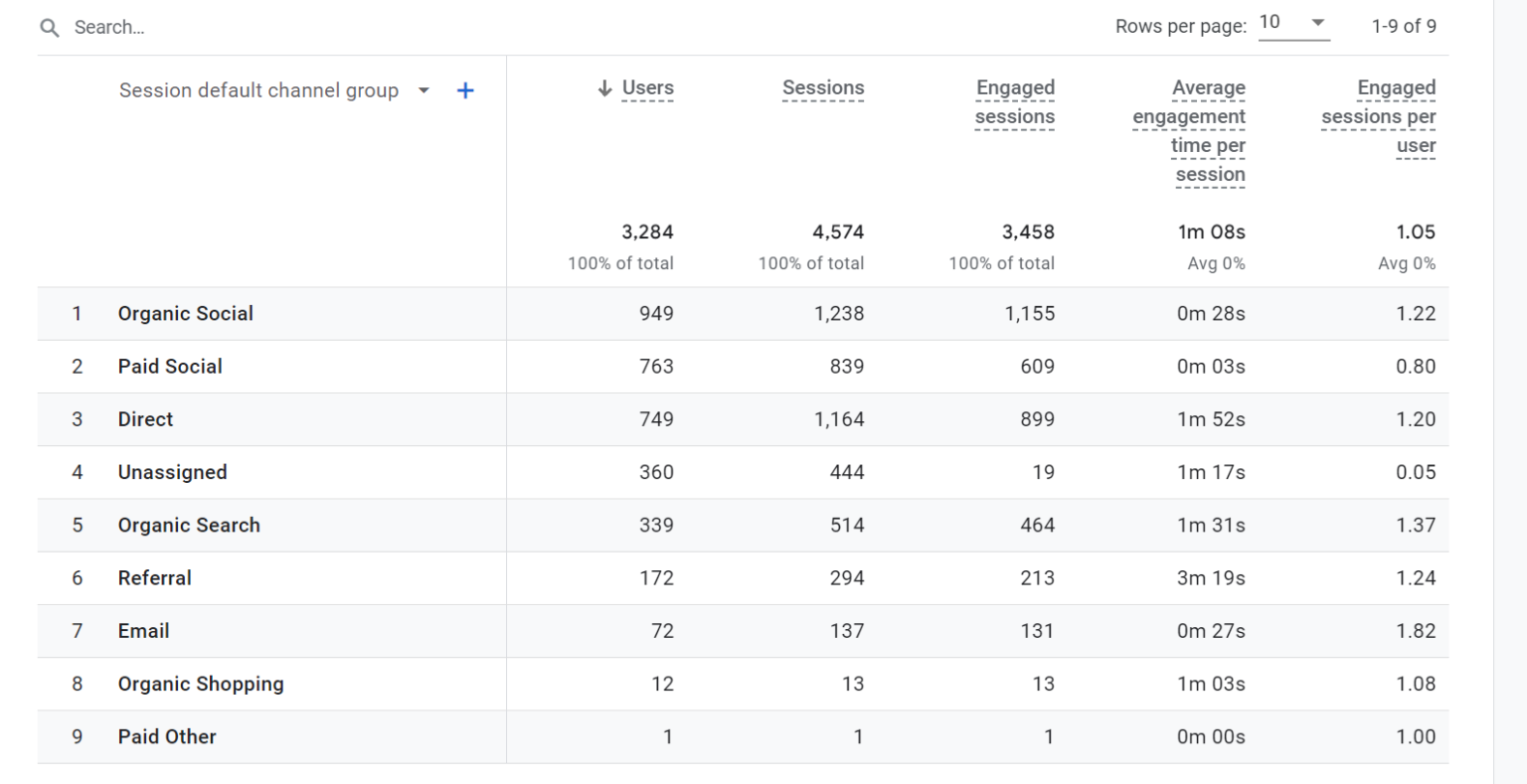Click Direct engagement time 1m 52s
1527x784 pixels.
click(1211, 419)
